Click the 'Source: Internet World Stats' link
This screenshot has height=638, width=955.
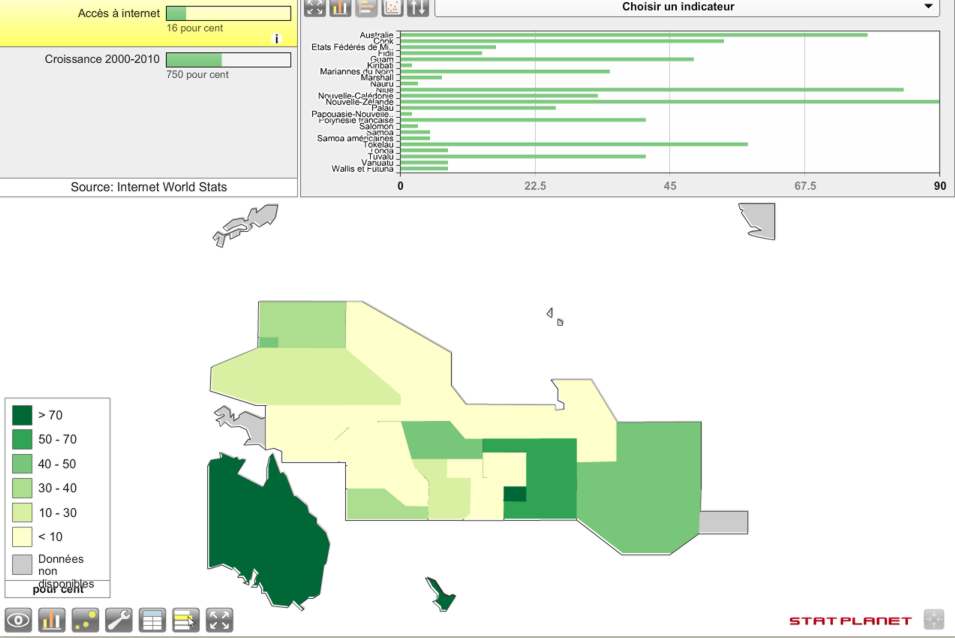pyautogui.click(x=148, y=187)
